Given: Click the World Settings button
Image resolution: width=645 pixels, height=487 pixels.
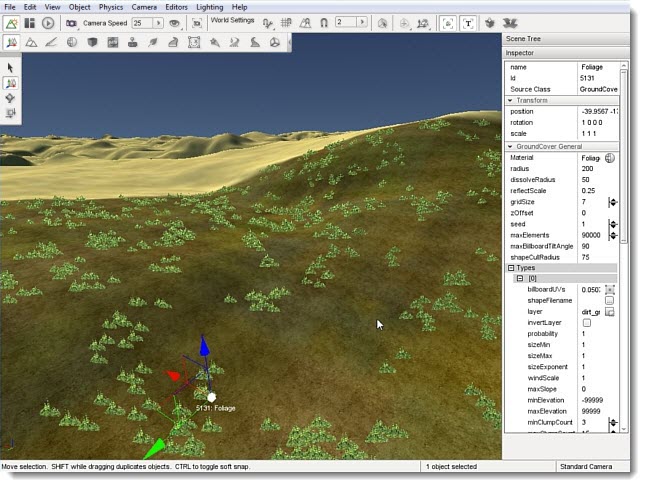Looking at the screenshot, I should tap(231, 21).
